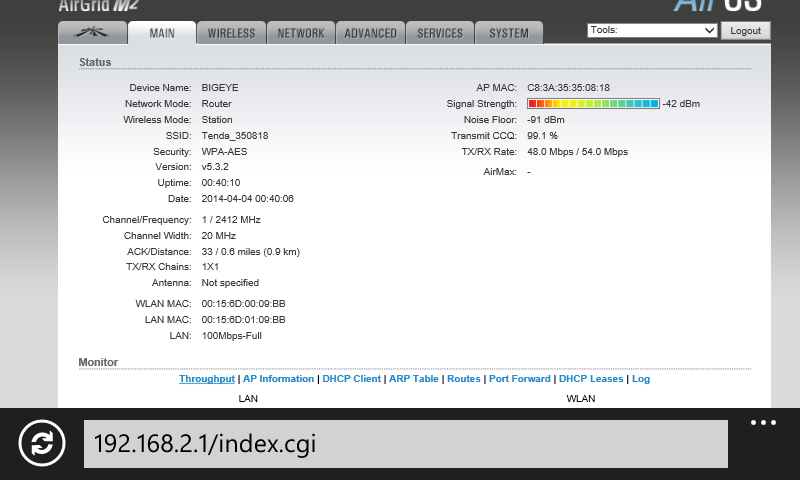Focus the address bar showing 192.168.2.1/index.cgi
The height and width of the screenshot is (480, 800).
point(406,444)
